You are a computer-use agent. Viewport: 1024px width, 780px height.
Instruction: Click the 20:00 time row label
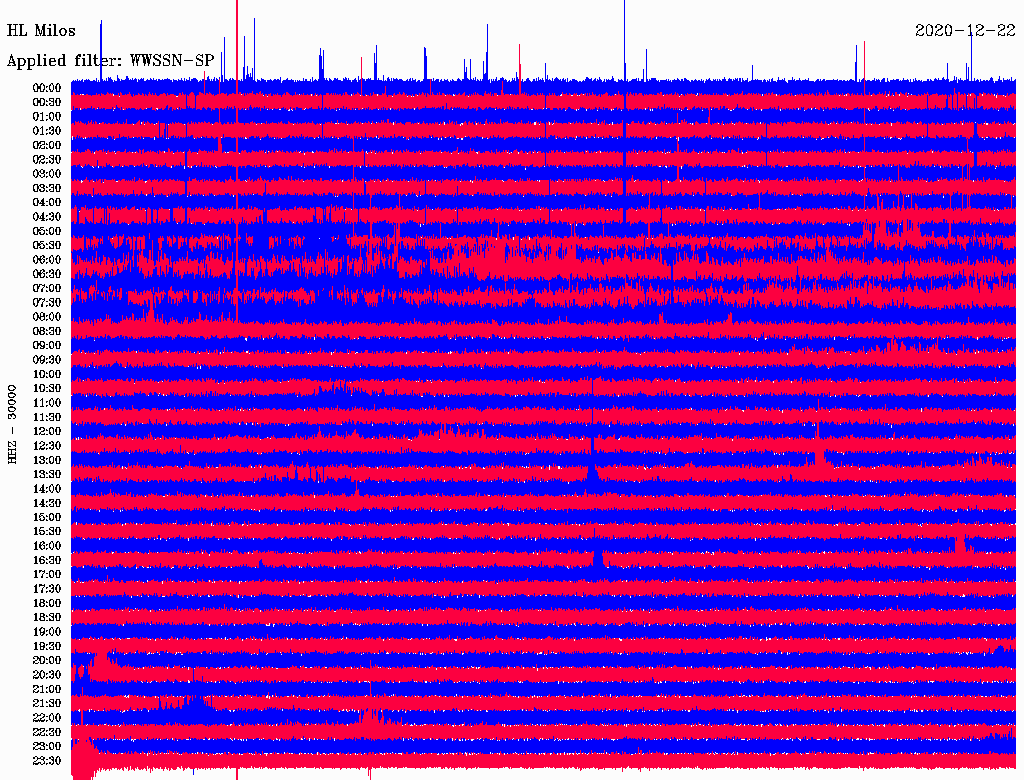click(x=47, y=660)
